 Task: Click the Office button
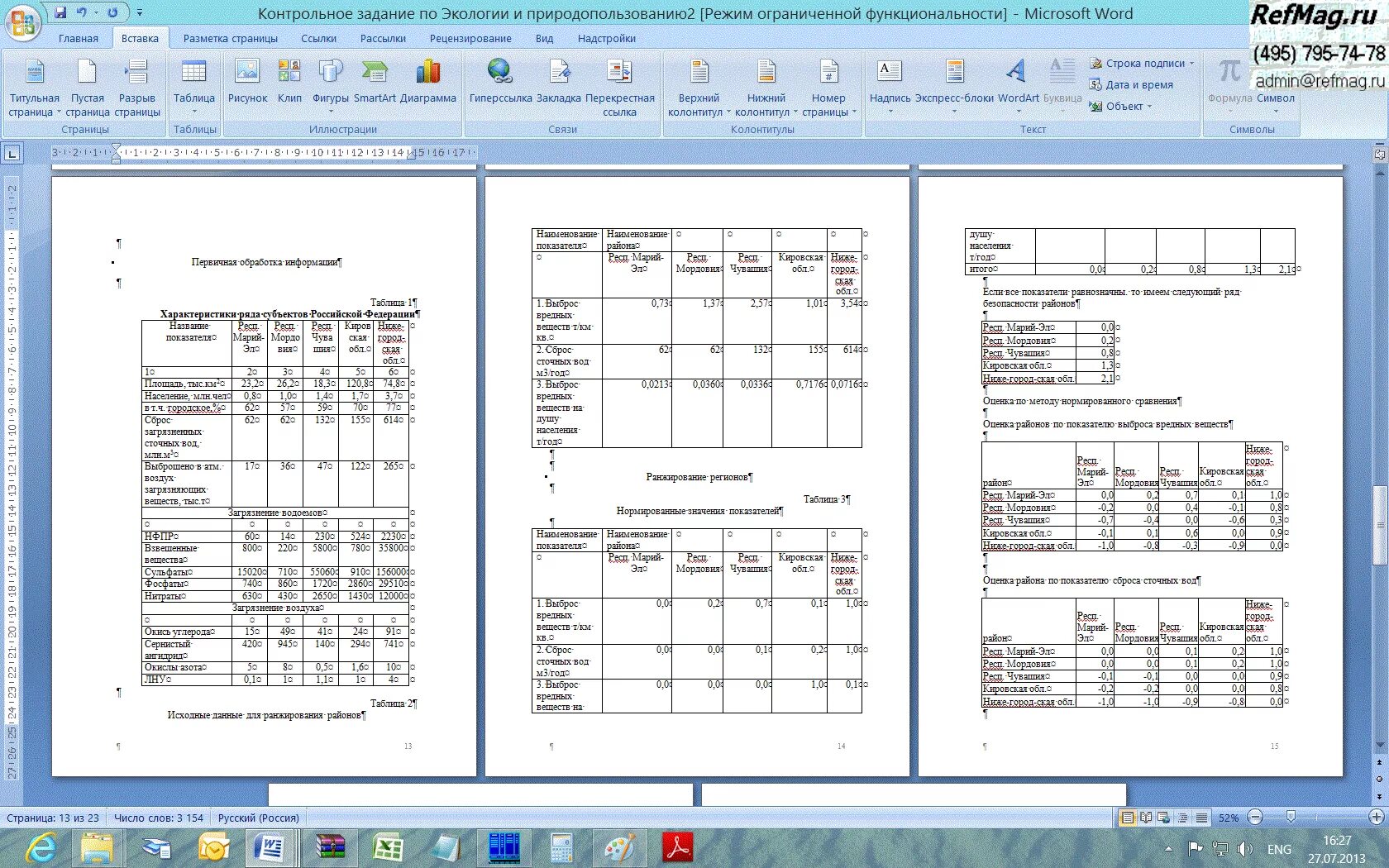[x=22, y=22]
